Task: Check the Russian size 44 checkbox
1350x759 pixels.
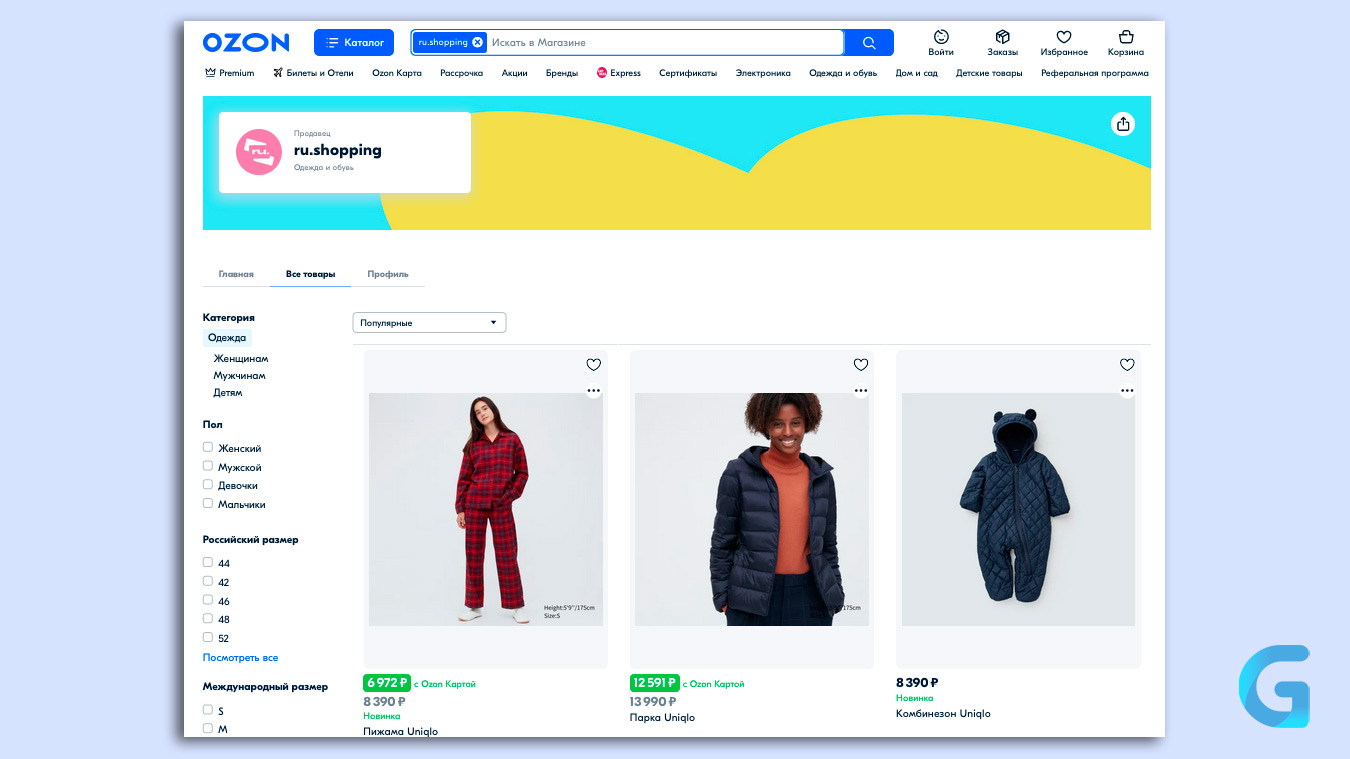Action: 208,562
